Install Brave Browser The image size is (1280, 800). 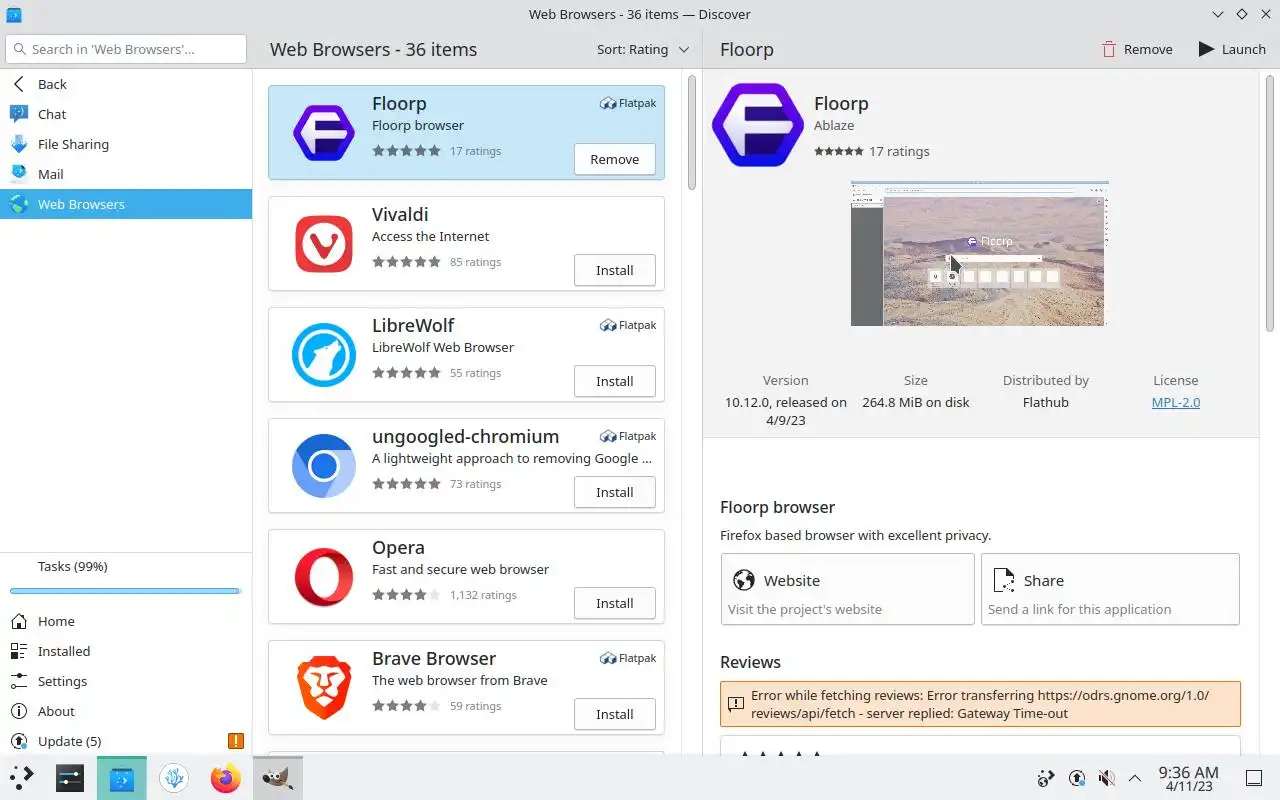point(614,714)
